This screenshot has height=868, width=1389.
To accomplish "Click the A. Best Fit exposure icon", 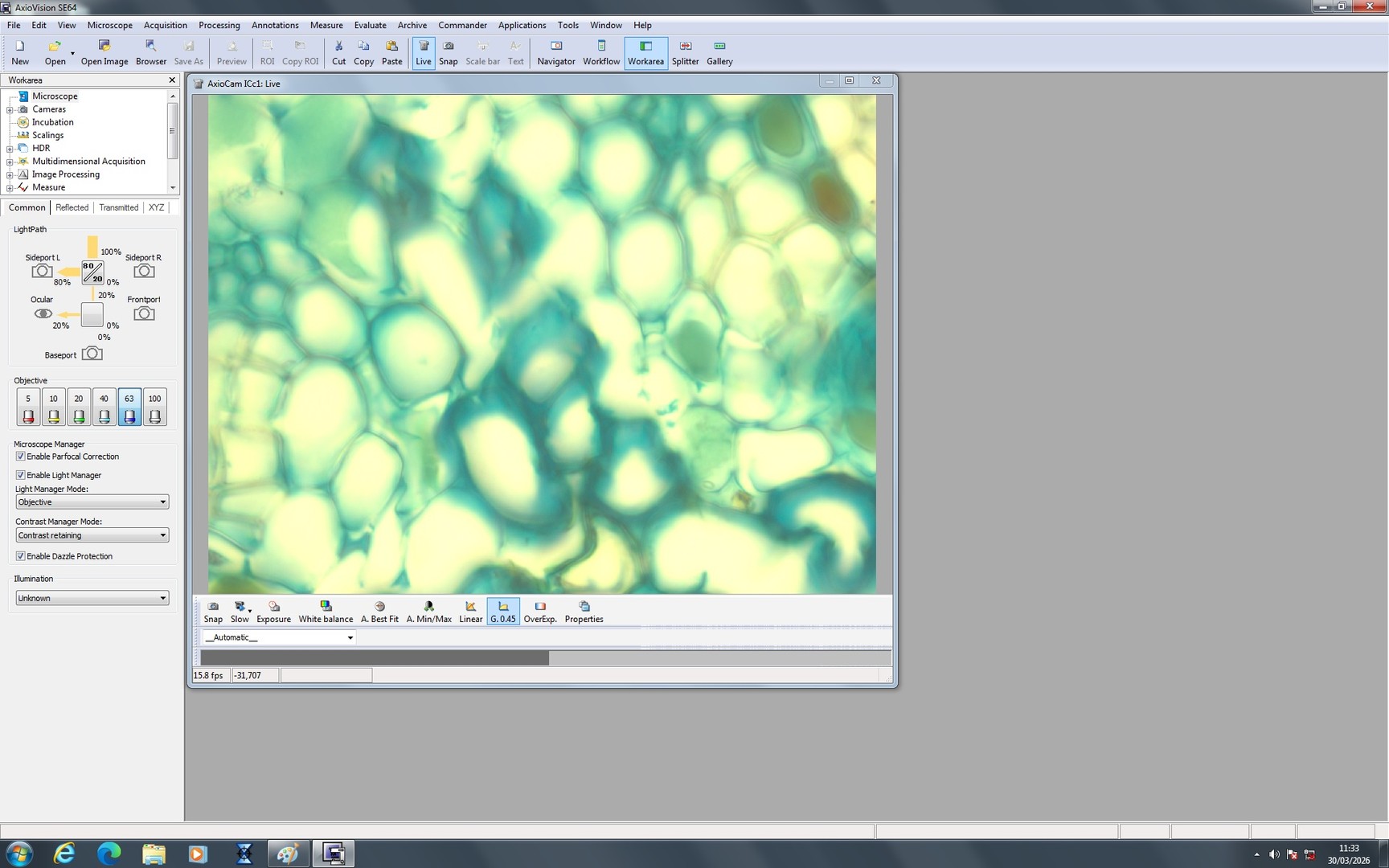I will (379, 611).
